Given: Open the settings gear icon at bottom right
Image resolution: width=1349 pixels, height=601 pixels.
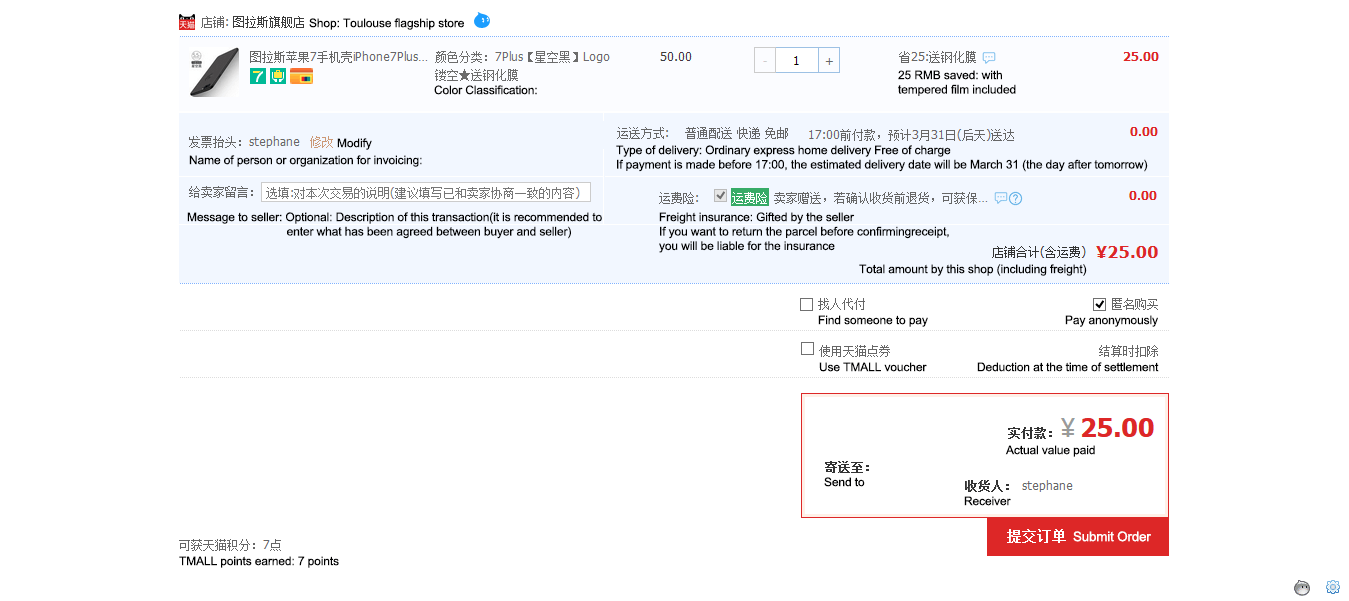Looking at the screenshot, I should coord(1332,587).
